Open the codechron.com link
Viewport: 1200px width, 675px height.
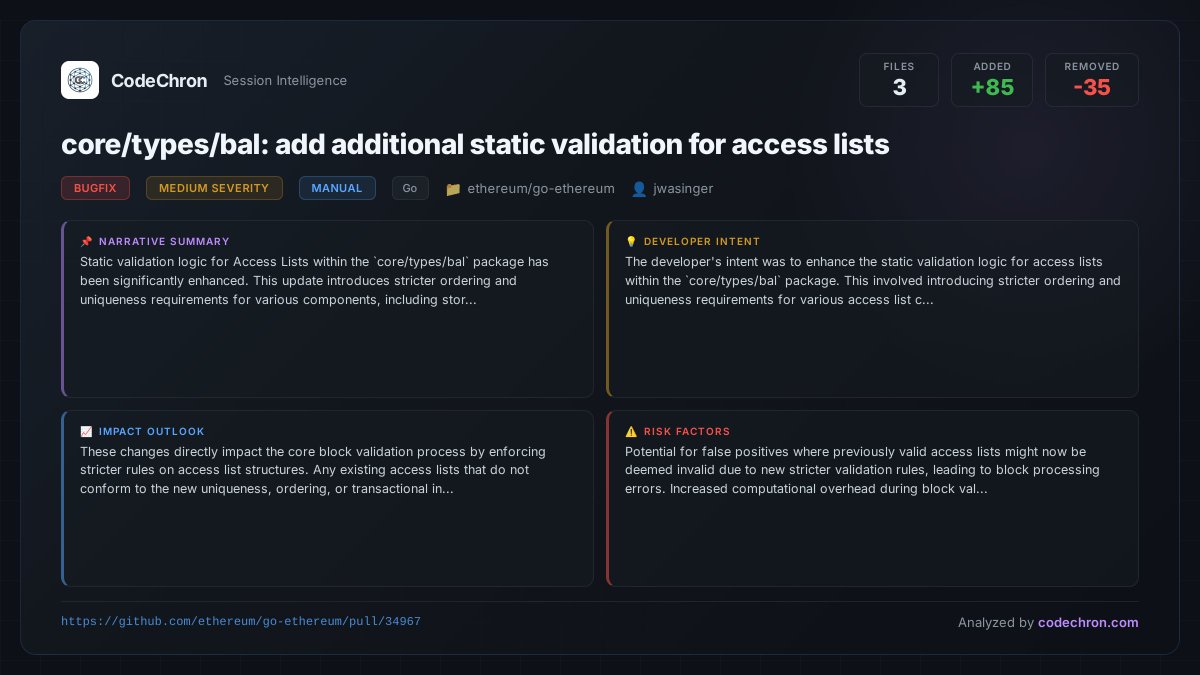tap(1088, 622)
